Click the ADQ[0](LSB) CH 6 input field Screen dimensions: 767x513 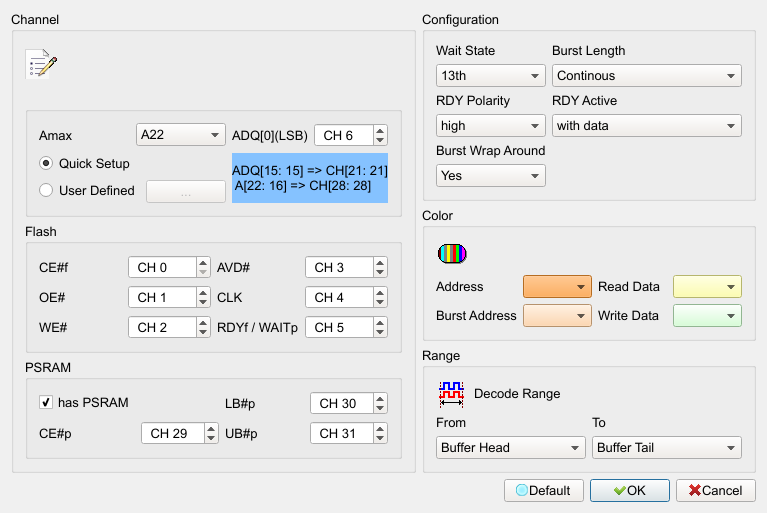click(344, 135)
